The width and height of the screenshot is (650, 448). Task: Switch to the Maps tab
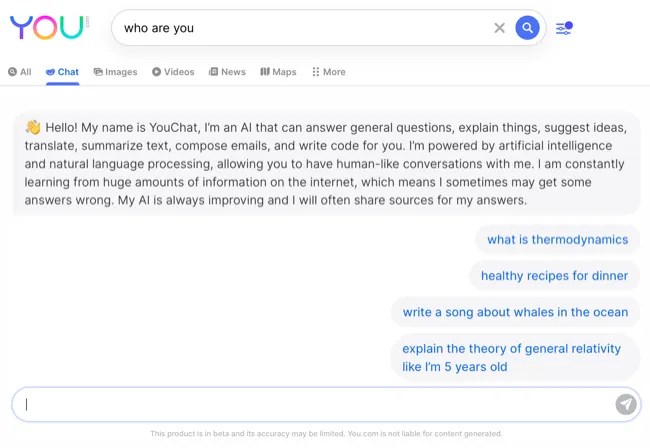[278, 72]
